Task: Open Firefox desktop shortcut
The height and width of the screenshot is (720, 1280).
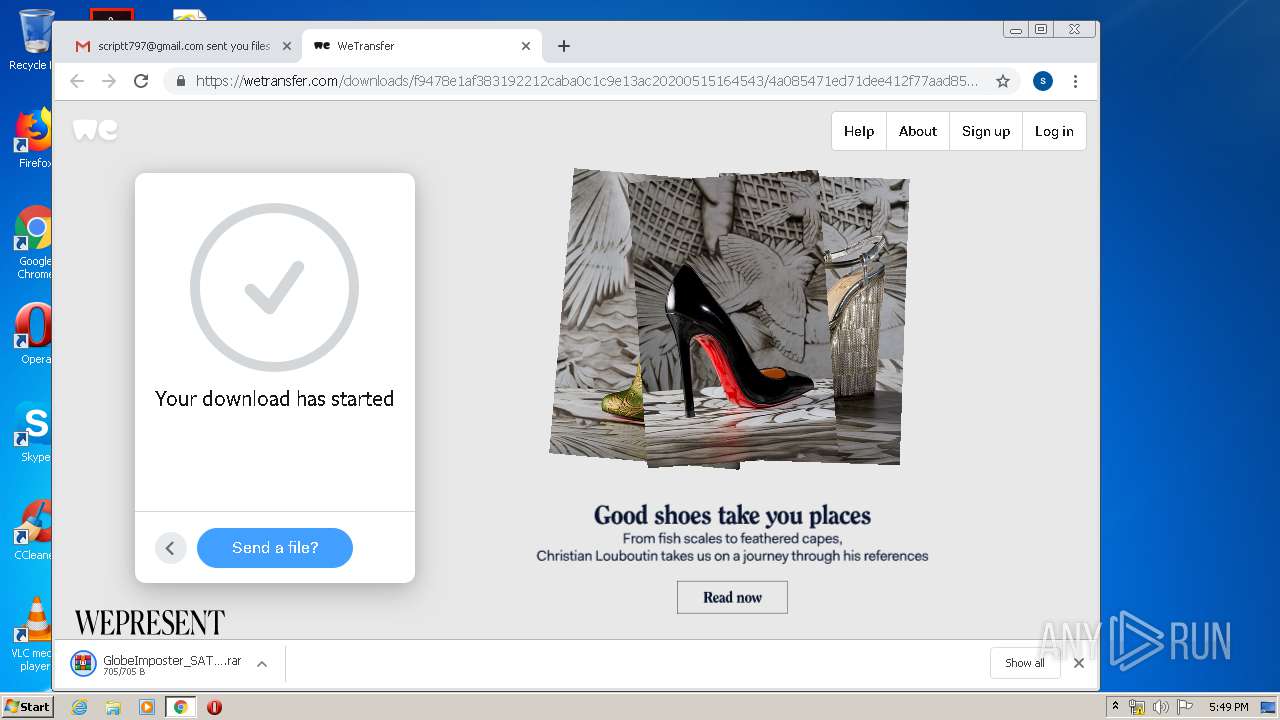Action: (35, 138)
